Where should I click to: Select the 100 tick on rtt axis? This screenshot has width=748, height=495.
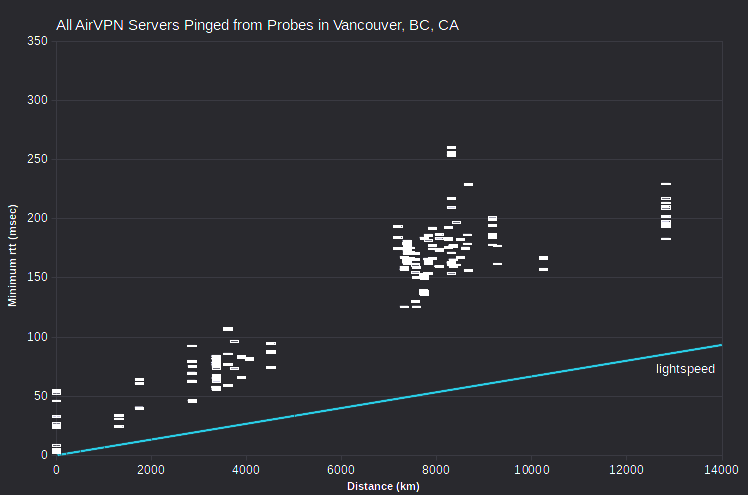[x=38, y=337]
